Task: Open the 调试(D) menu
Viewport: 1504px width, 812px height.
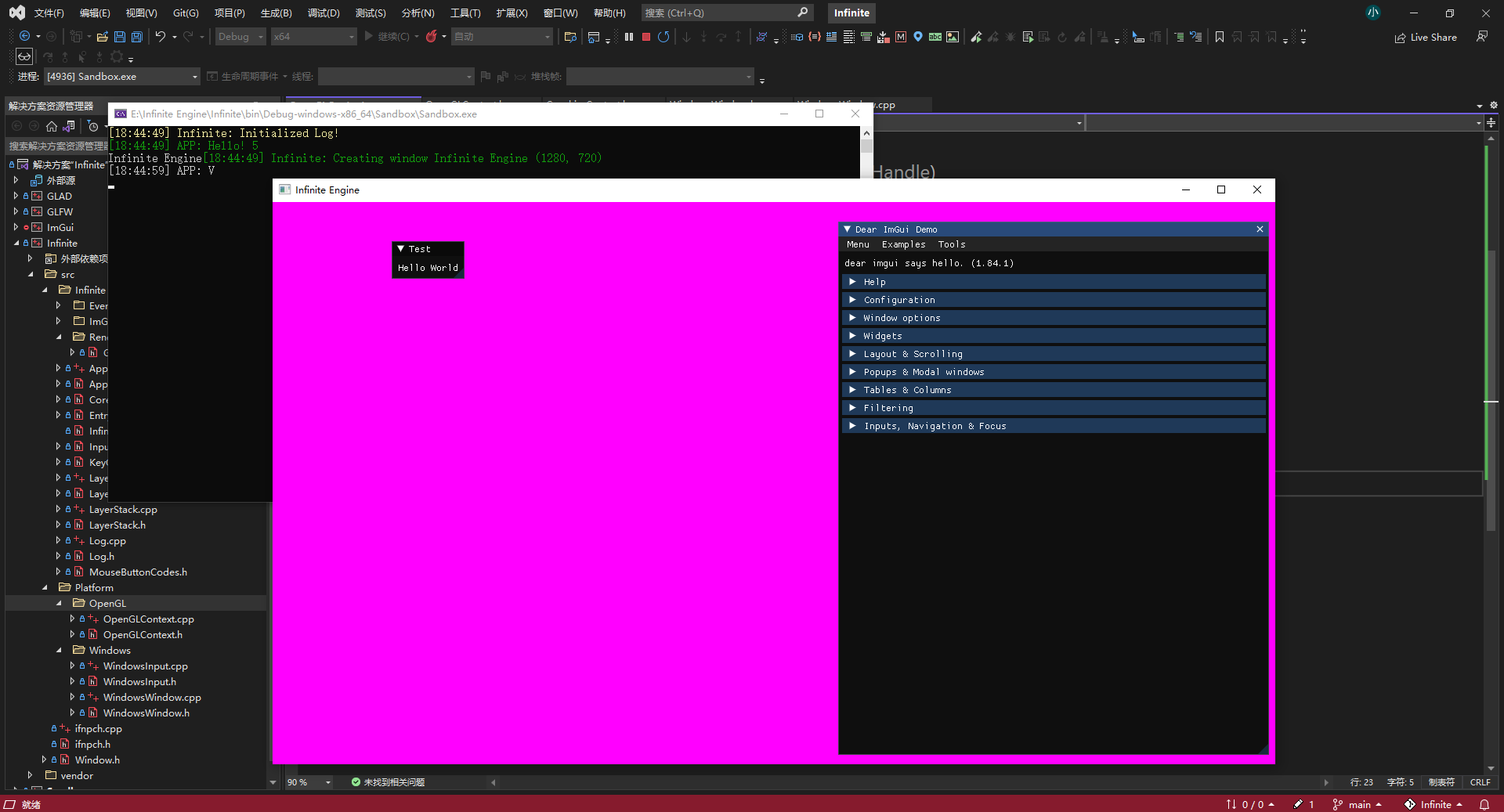Action: click(324, 13)
